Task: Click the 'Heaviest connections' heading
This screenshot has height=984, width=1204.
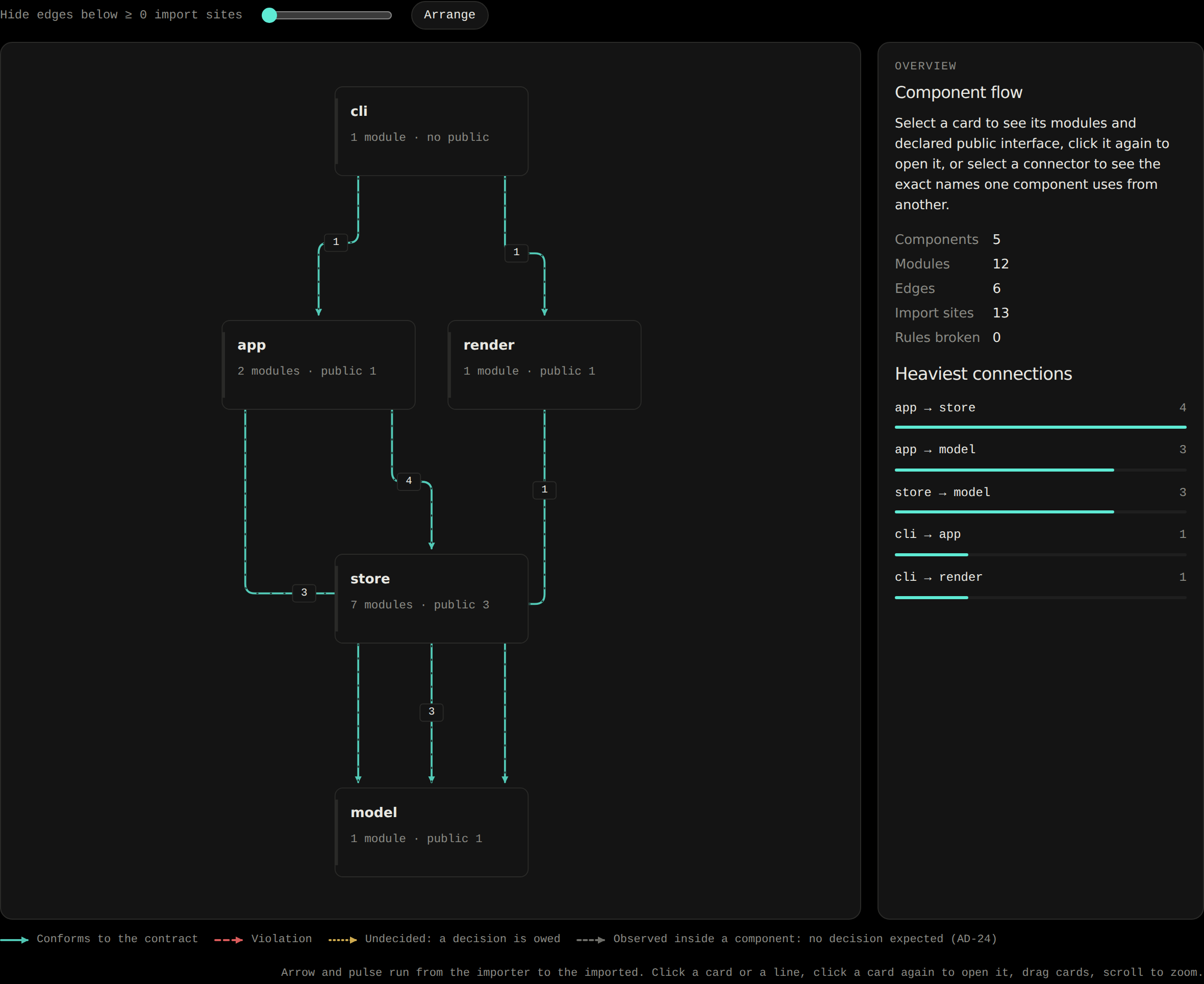Action: click(983, 374)
